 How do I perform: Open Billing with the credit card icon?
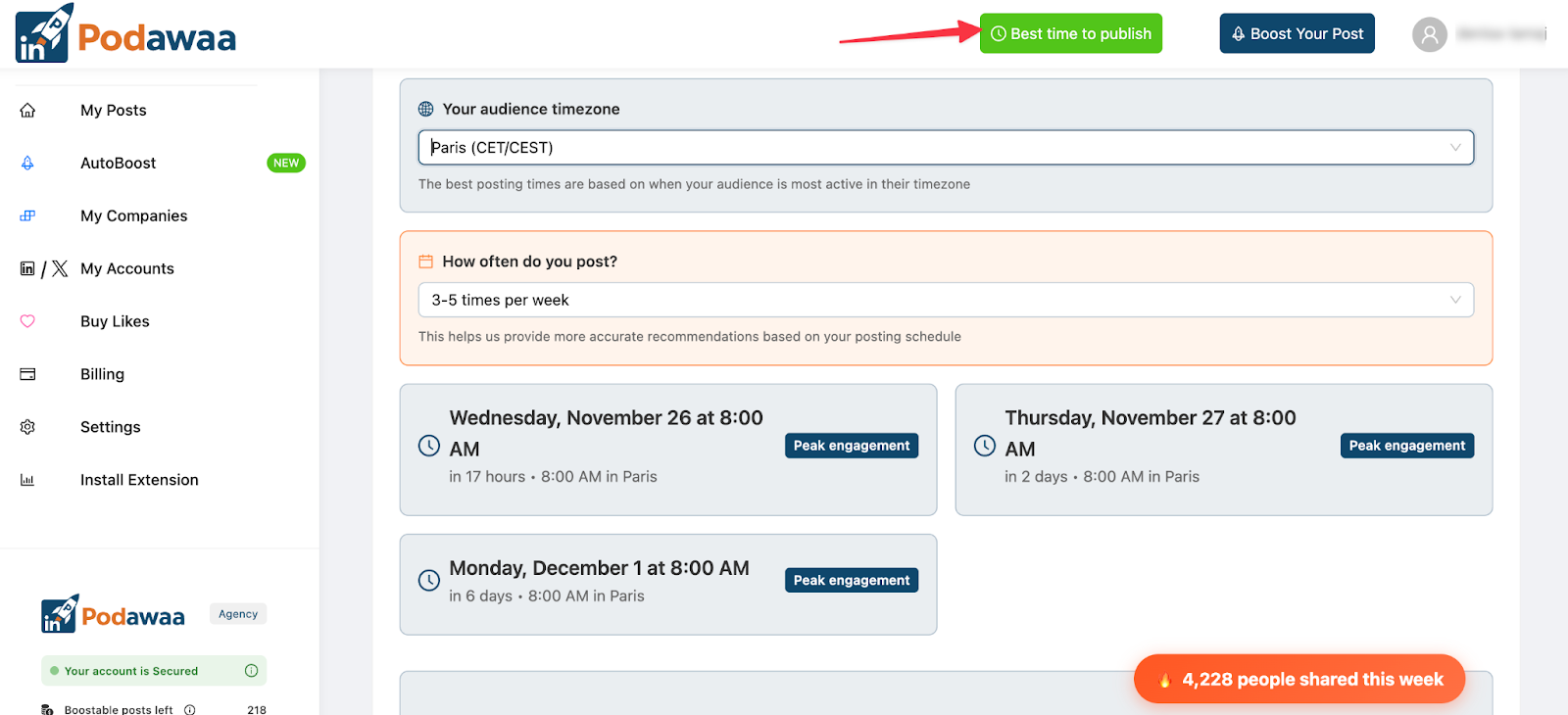26,373
